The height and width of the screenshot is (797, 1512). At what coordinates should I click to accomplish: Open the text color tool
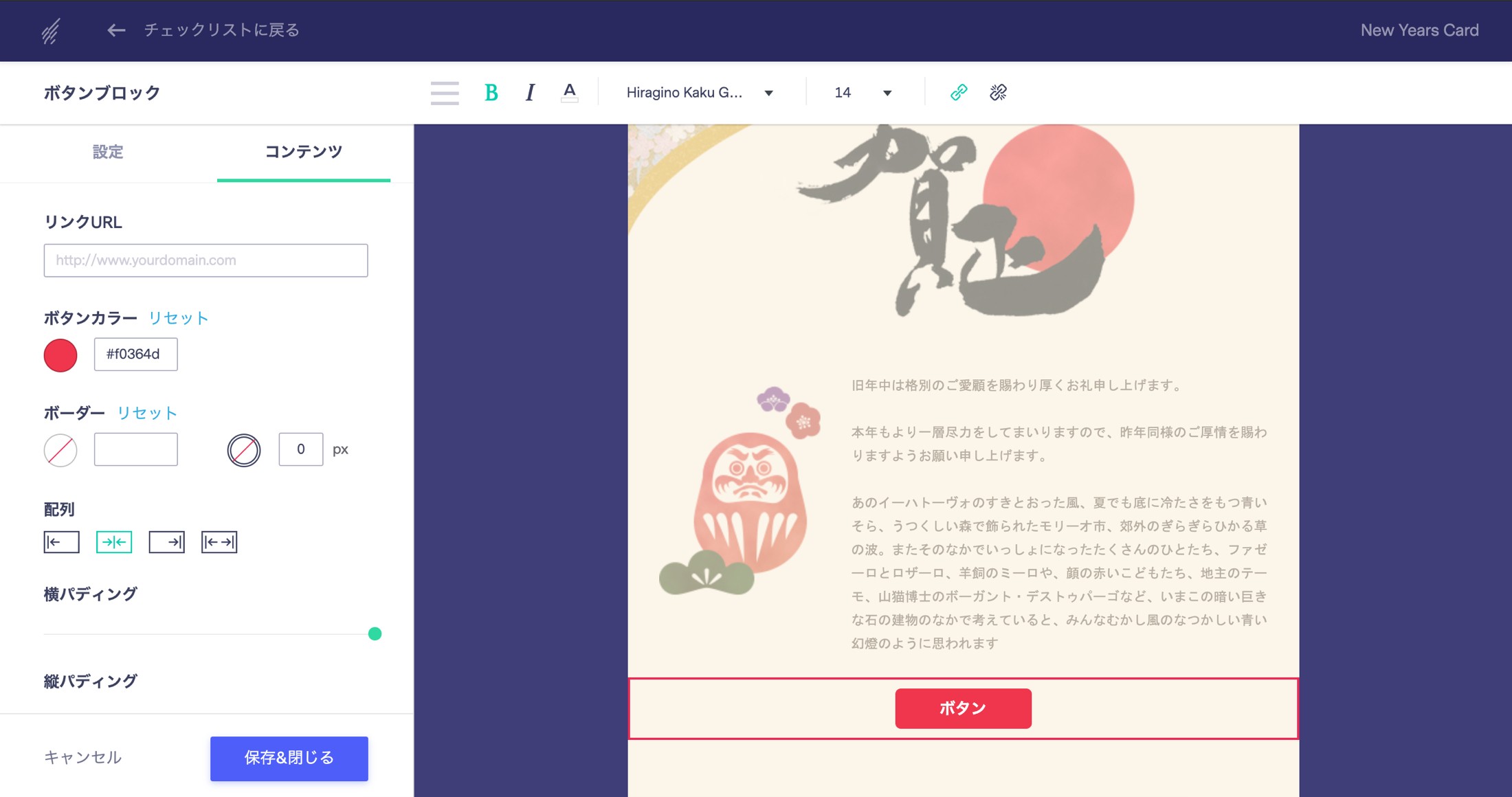(569, 93)
